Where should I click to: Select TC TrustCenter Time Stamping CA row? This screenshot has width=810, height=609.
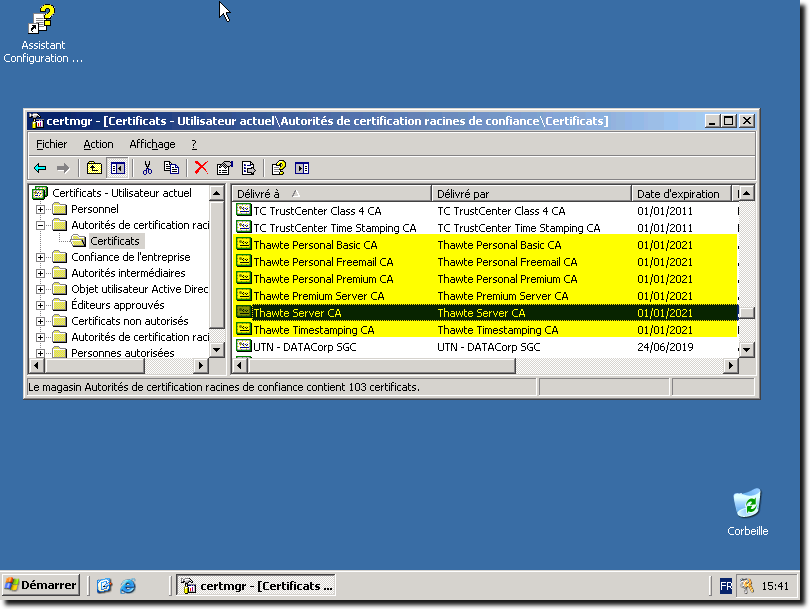(x=486, y=227)
